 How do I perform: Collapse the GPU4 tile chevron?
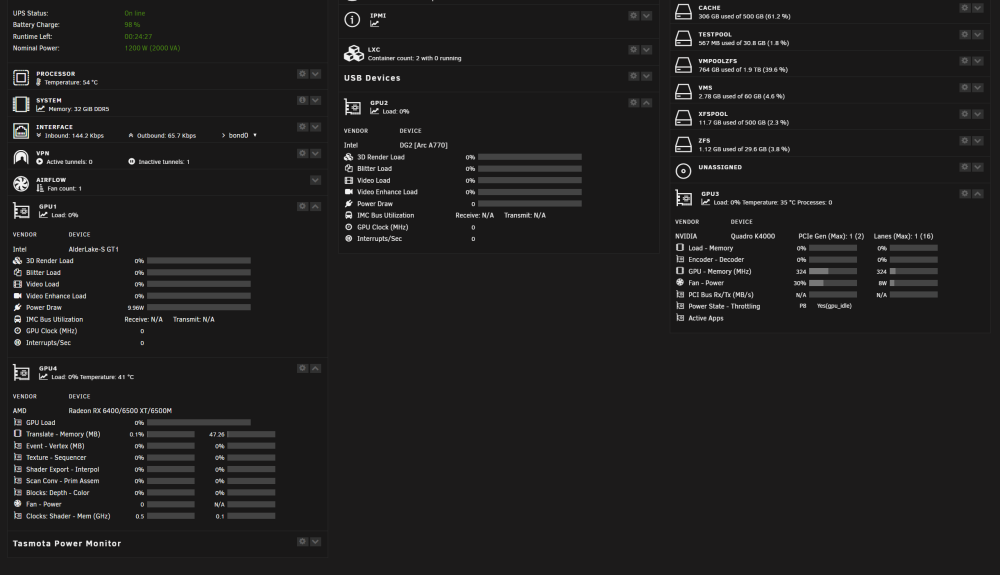point(315,368)
